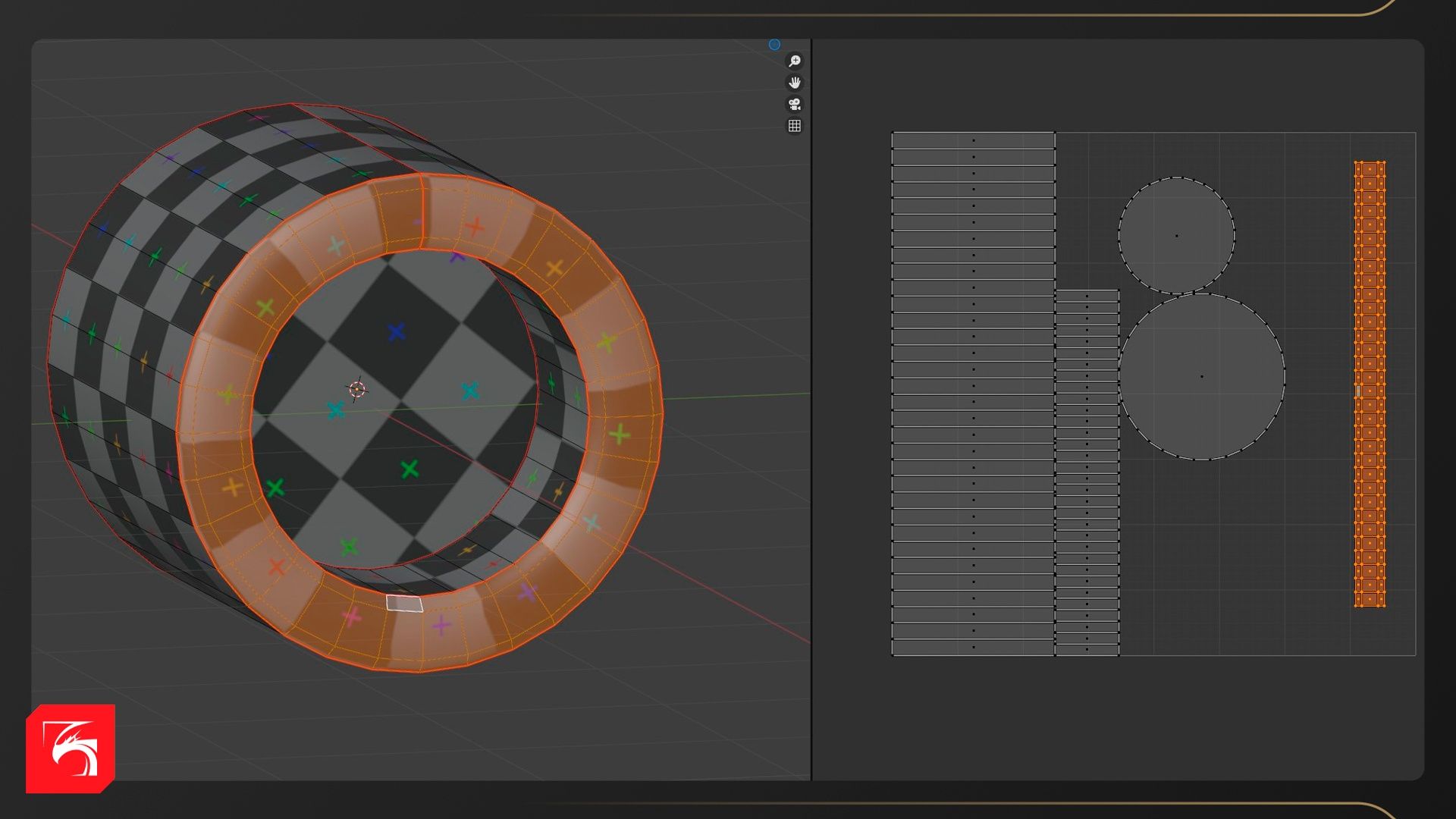Click the 3D cursor crosshair in viewport
The image size is (1456, 819).
[356, 390]
